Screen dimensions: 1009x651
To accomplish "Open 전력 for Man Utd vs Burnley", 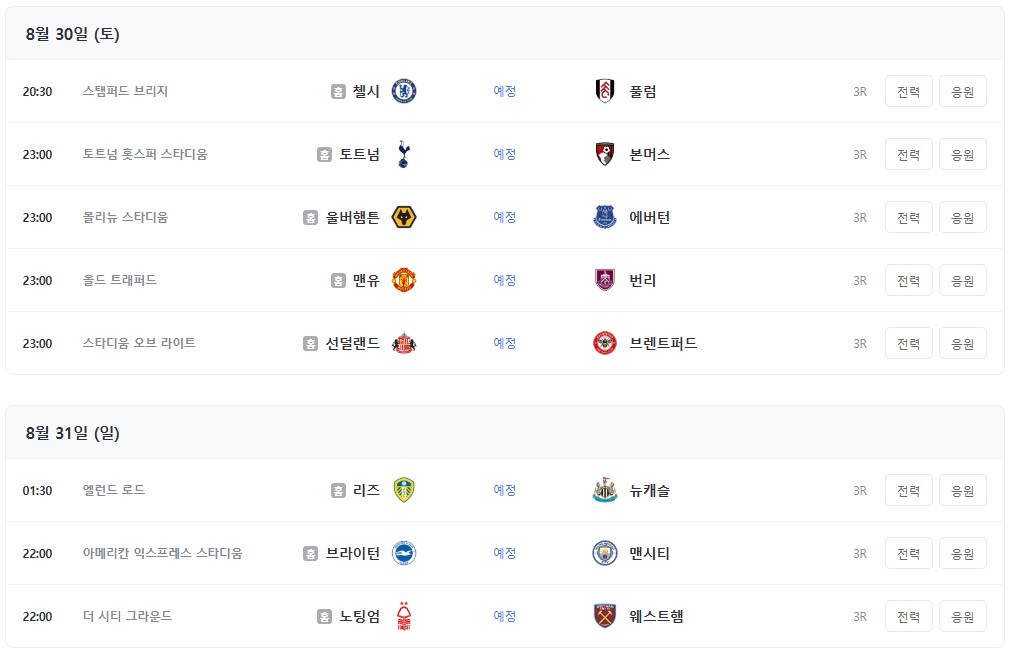I will (x=909, y=280).
